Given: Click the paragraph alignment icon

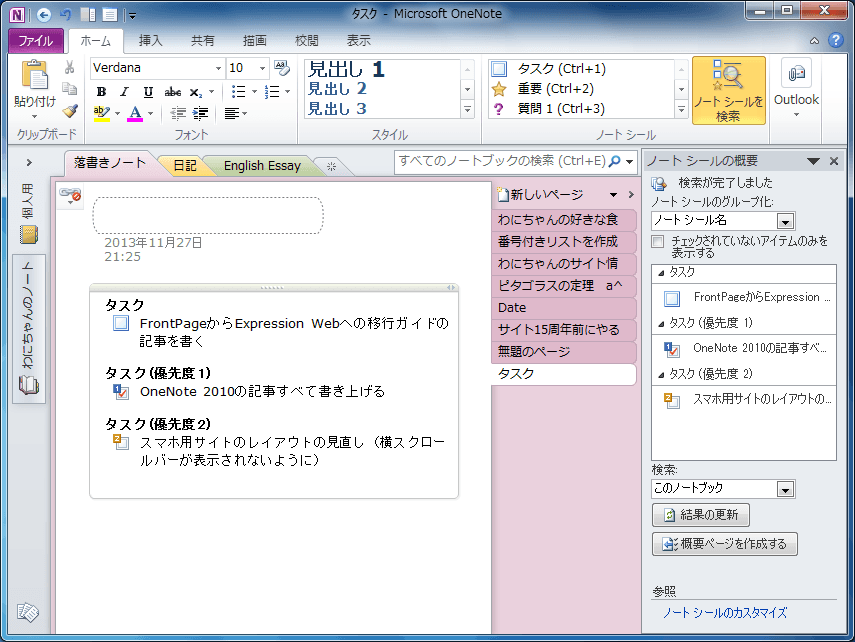Looking at the screenshot, I should [x=232, y=113].
